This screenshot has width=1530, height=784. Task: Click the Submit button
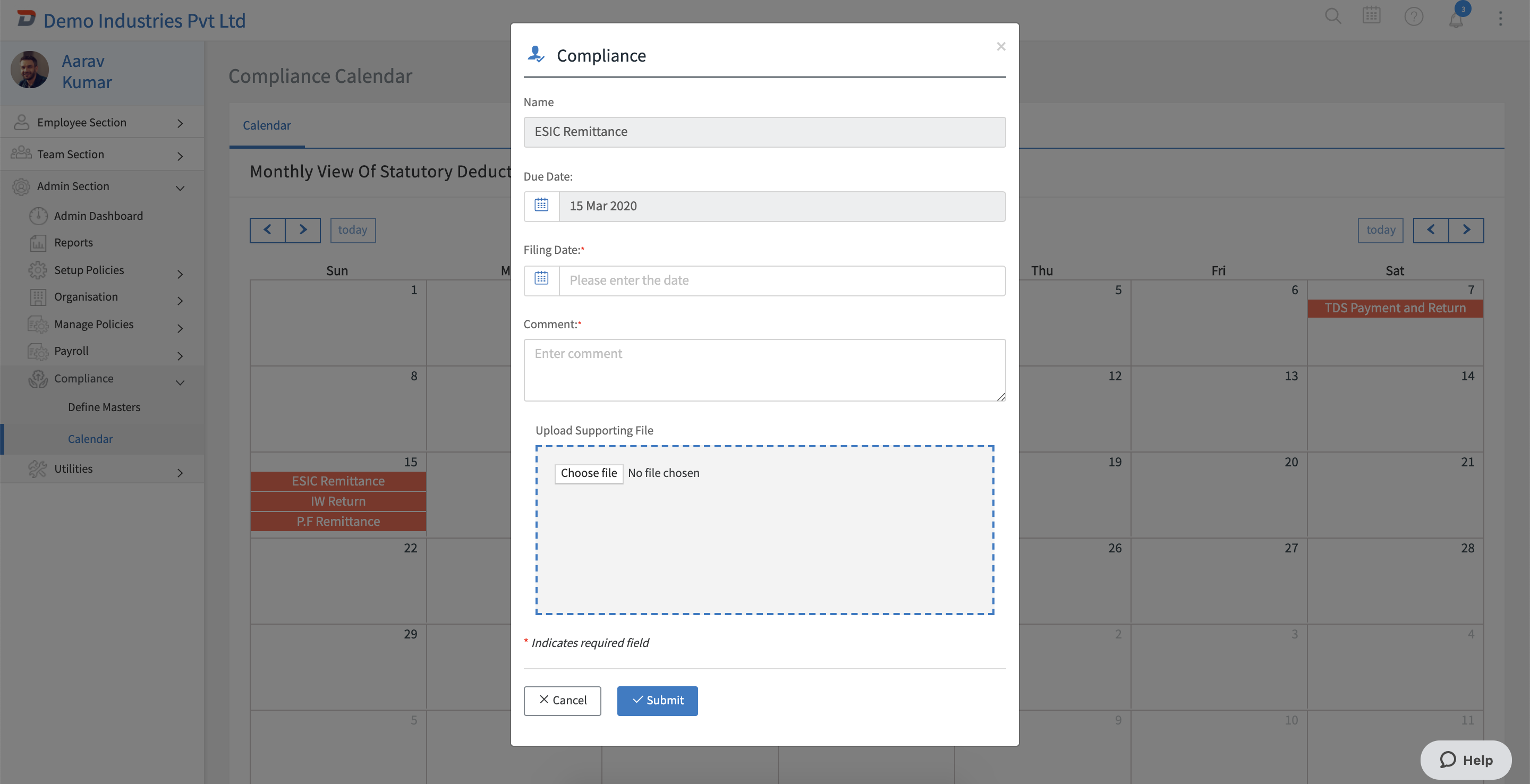(x=657, y=700)
